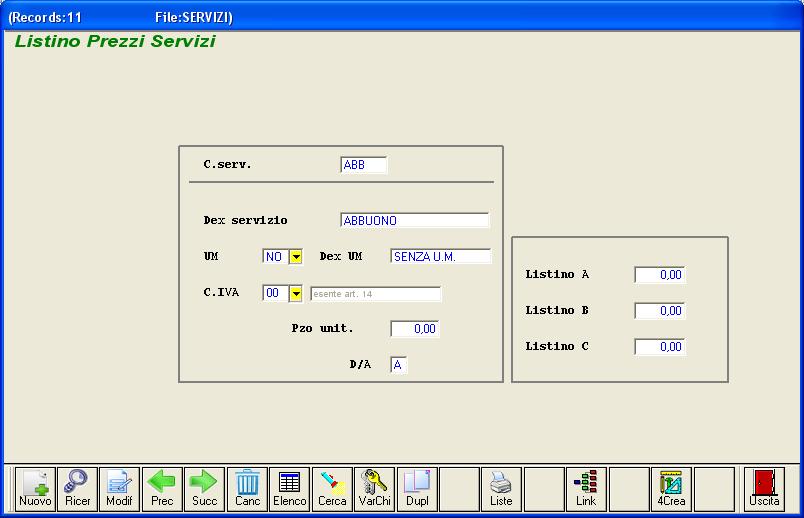Click the Listino C label
This screenshot has height=518, width=804.
pyautogui.click(x=557, y=346)
